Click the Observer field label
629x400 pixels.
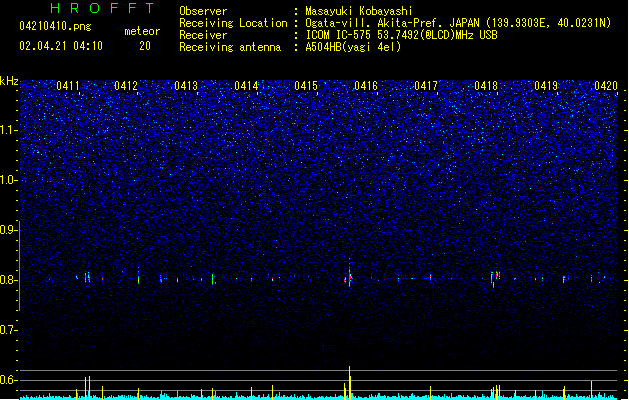click(203, 11)
